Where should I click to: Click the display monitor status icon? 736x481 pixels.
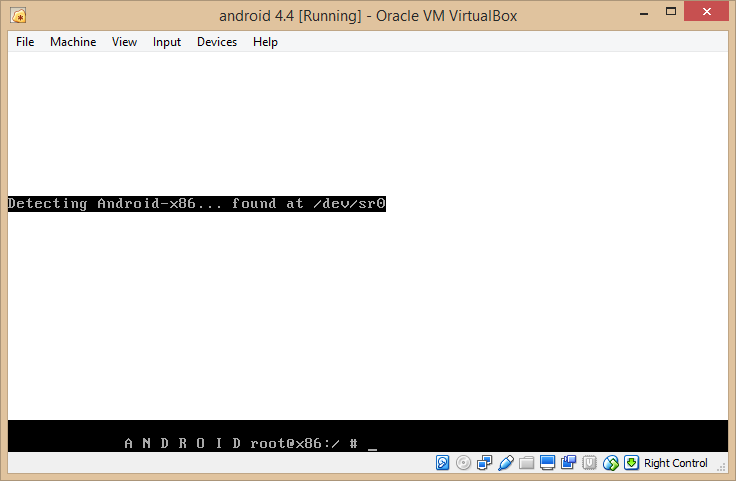(x=547, y=463)
